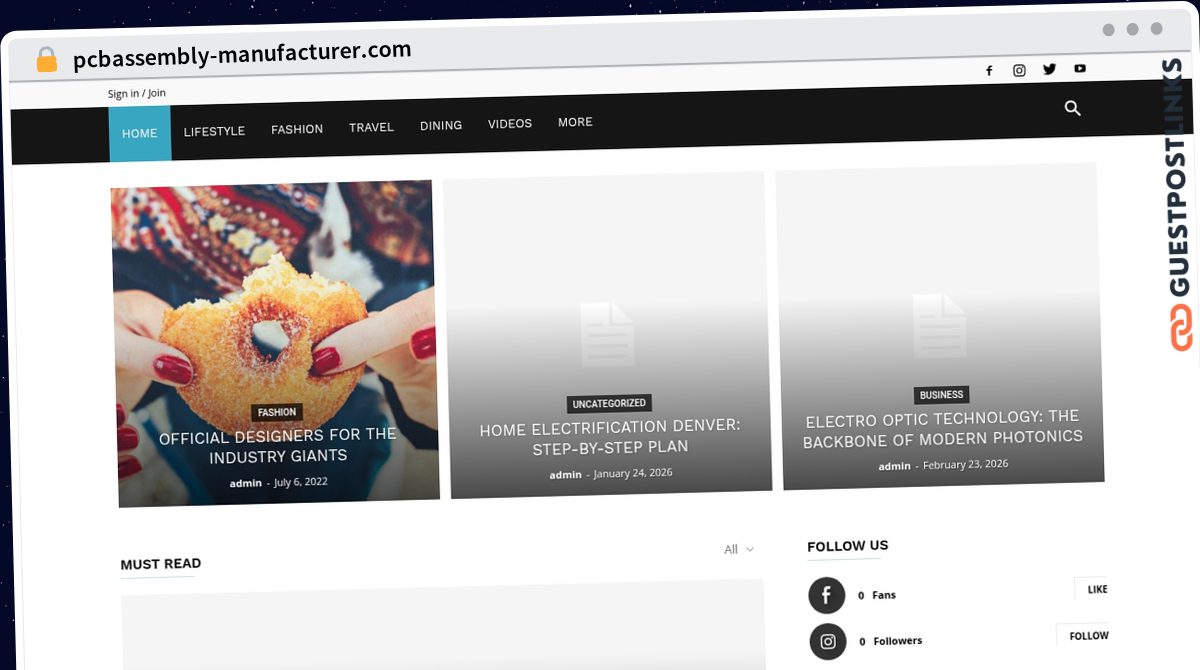Open the Lifestyle menu item
The width and height of the screenshot is (1200, 670).
pos(214,131)
